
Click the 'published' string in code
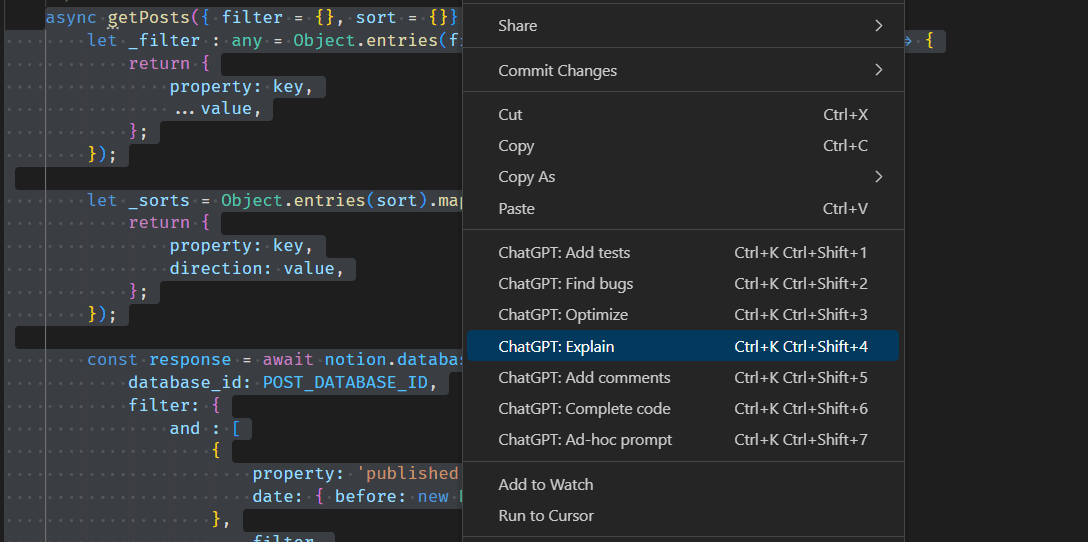point(407,473)
